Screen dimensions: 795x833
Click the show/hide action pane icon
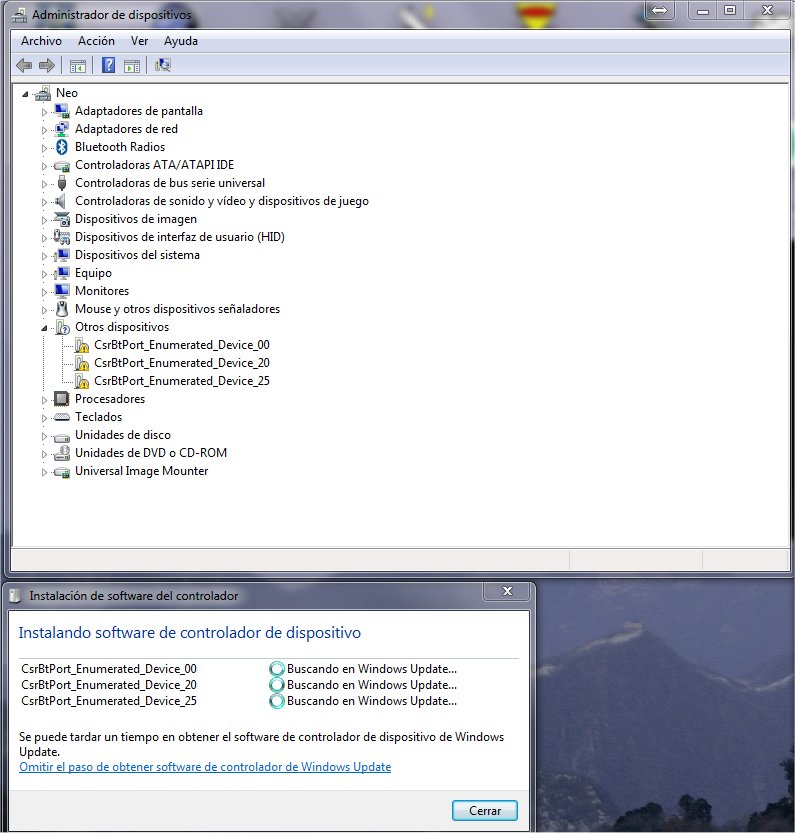click(132, 66)
